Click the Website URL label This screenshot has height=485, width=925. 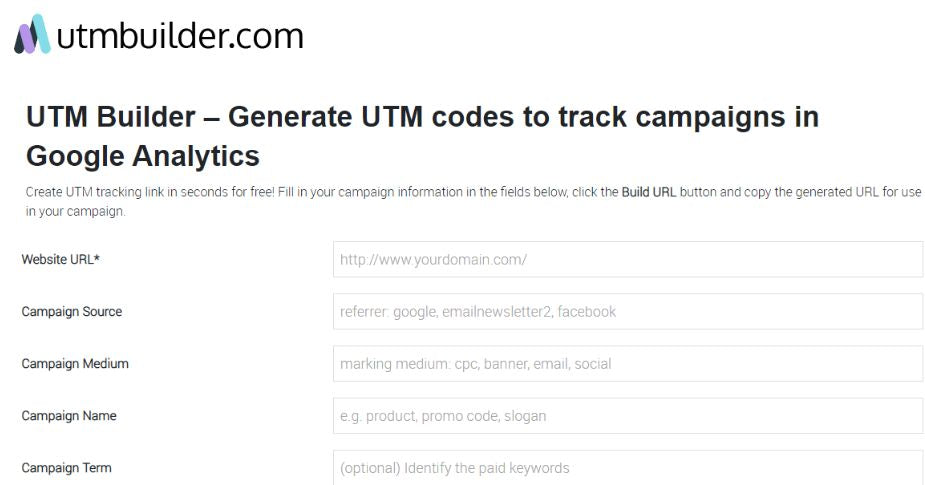click(x=57, y=260)
